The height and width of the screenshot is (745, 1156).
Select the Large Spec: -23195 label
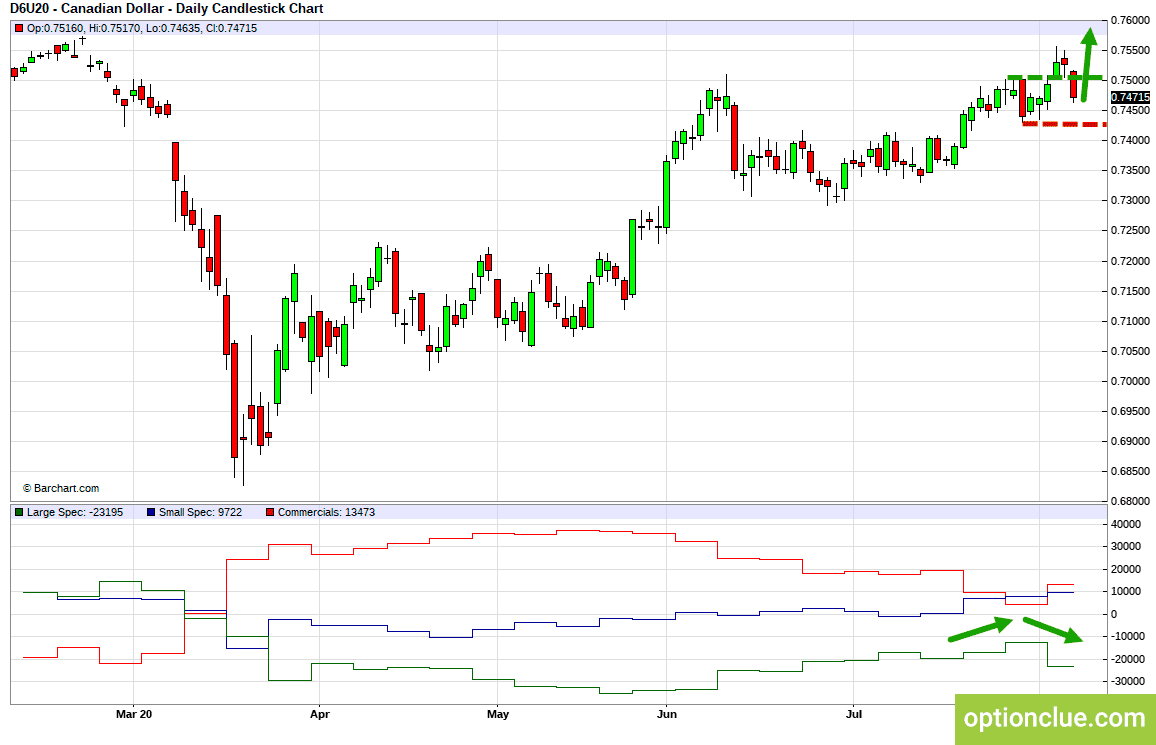pyautogui.click(x=75, y=512)
